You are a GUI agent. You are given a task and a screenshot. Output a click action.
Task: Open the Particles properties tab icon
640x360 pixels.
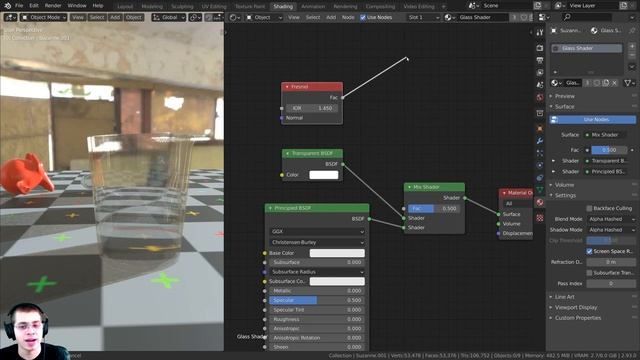coord(540,153)
